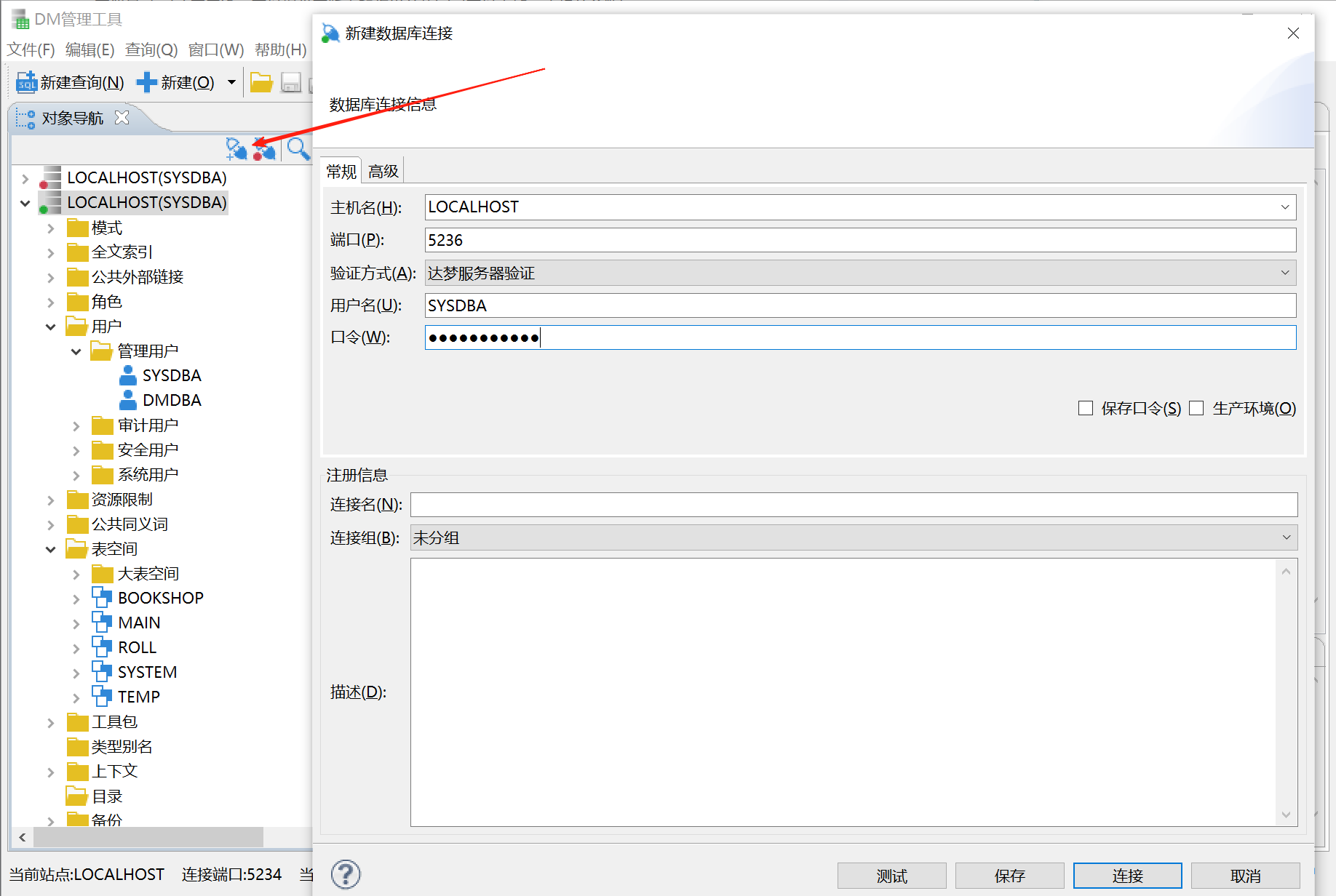Click the connected LOCALHOST(SYSDBA) server icon

pos(50,202)
